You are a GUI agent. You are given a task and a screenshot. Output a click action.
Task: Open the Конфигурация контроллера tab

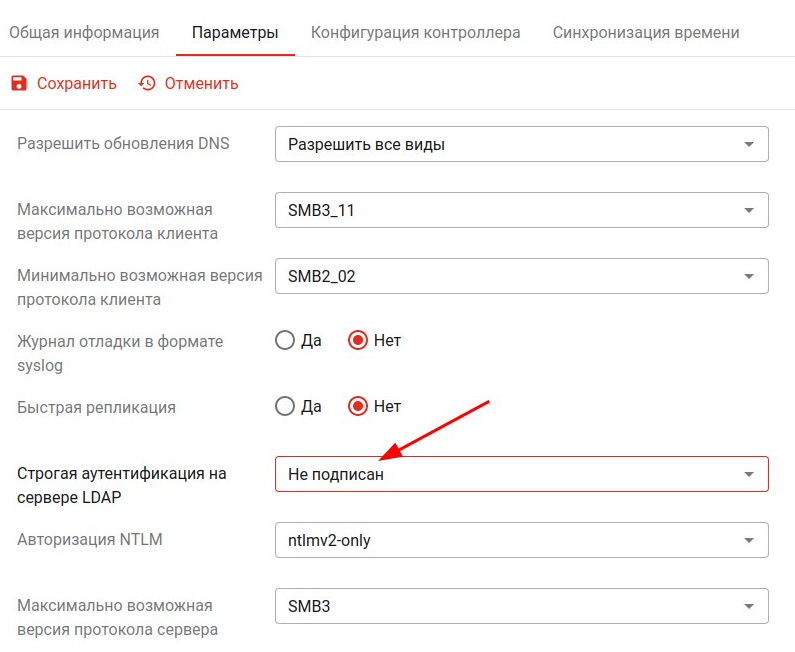coord(416,33)
